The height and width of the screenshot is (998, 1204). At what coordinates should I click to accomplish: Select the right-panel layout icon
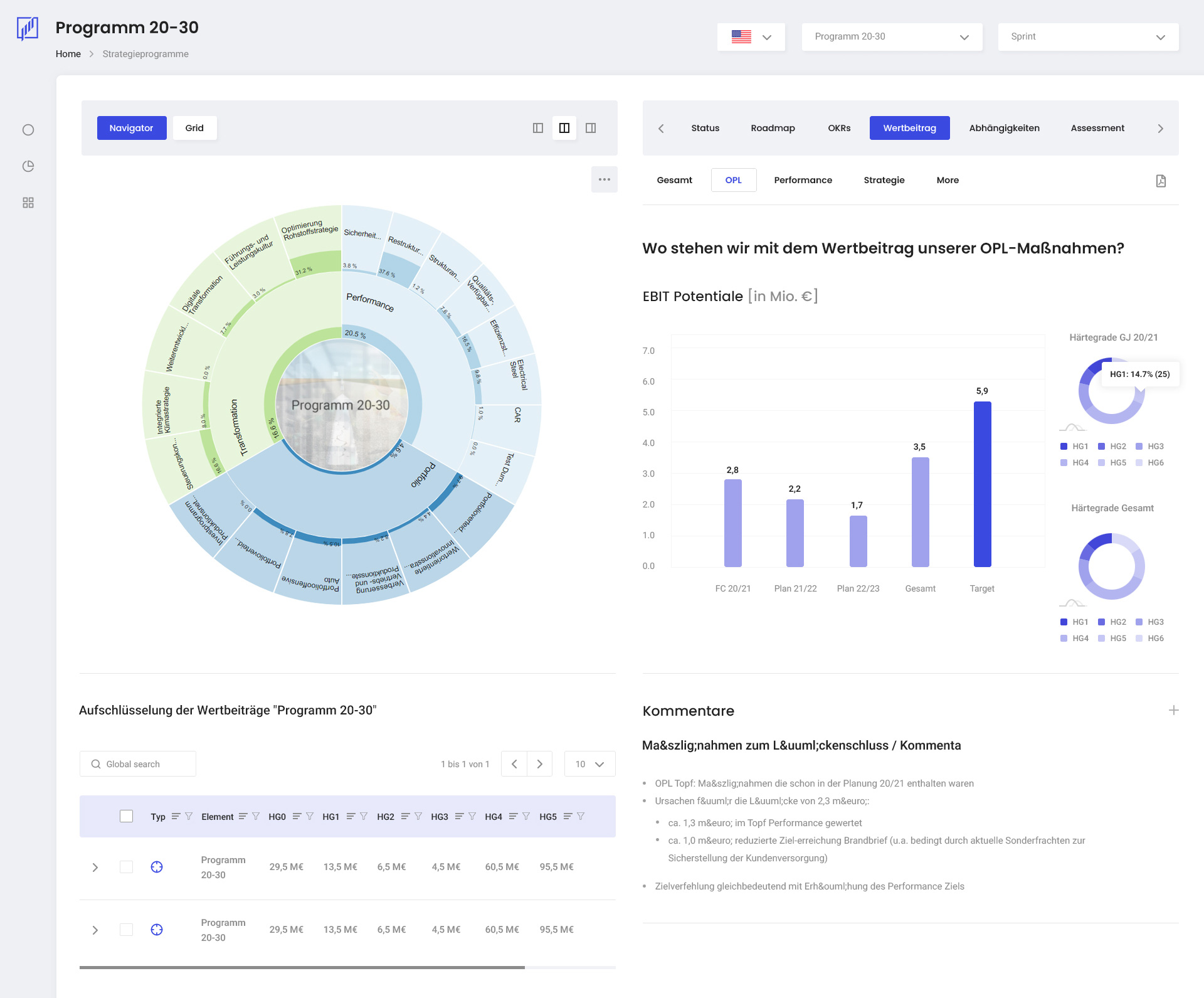coord(591,128)
